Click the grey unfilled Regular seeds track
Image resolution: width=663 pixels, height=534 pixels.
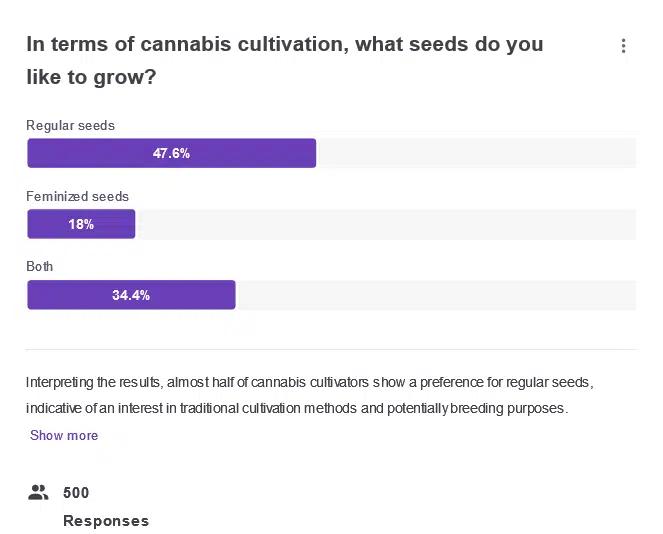475,153
